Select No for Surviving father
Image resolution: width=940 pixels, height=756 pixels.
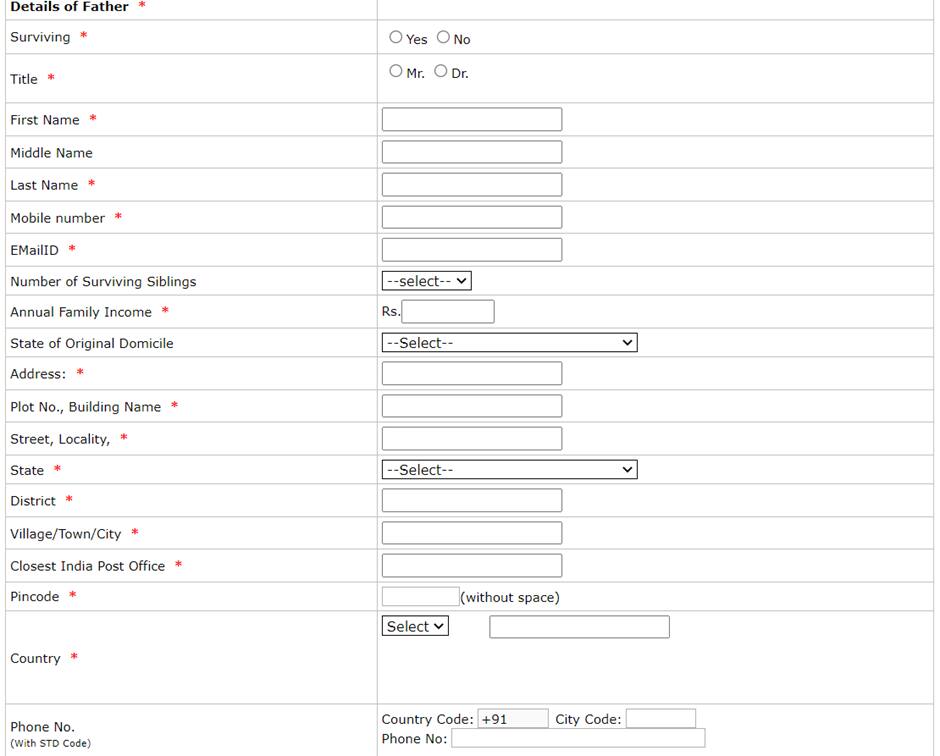(x=443, y=37)
